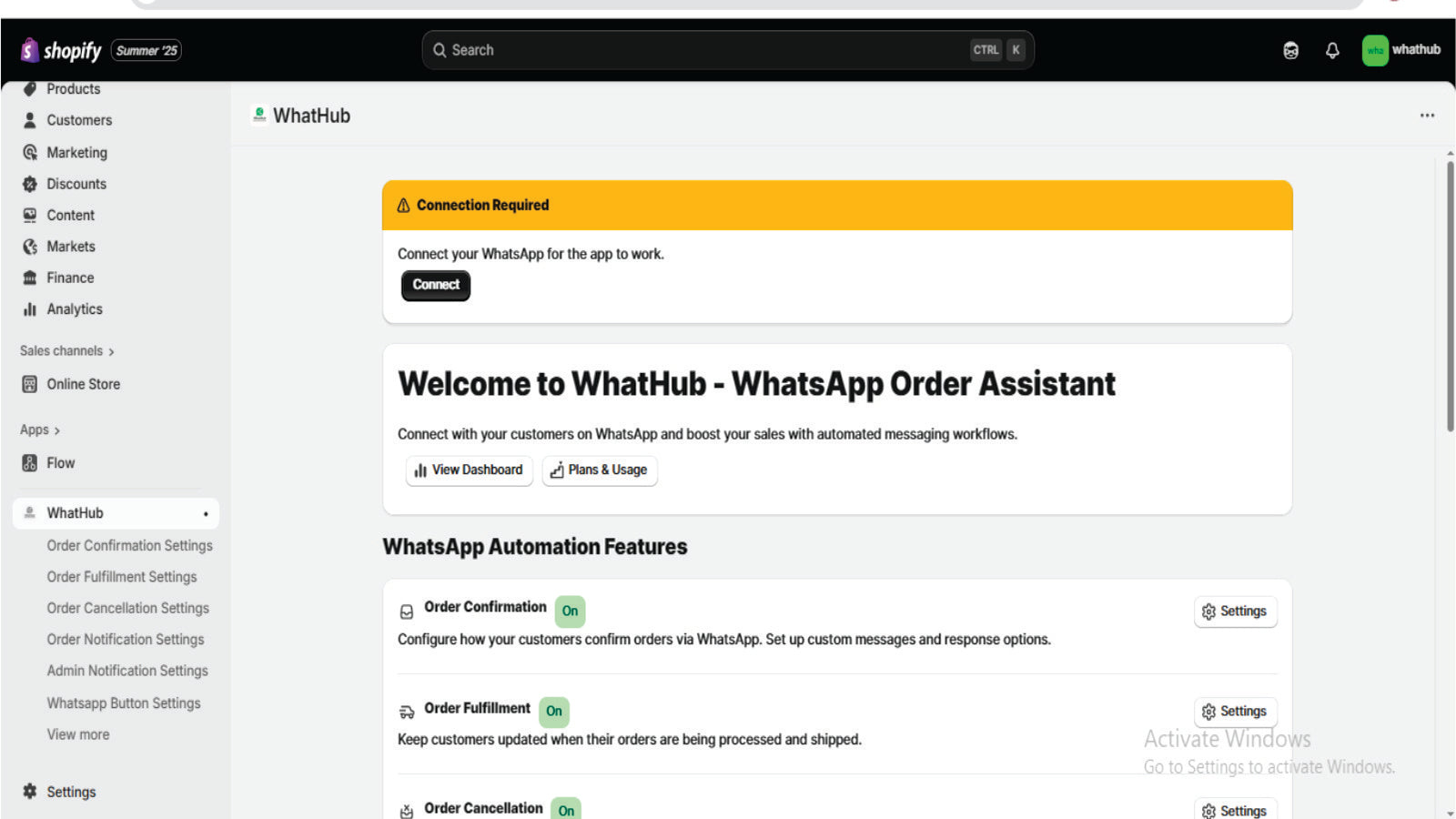
Task: Open Discounts in the sidebar
Action: tap(76, 184)
